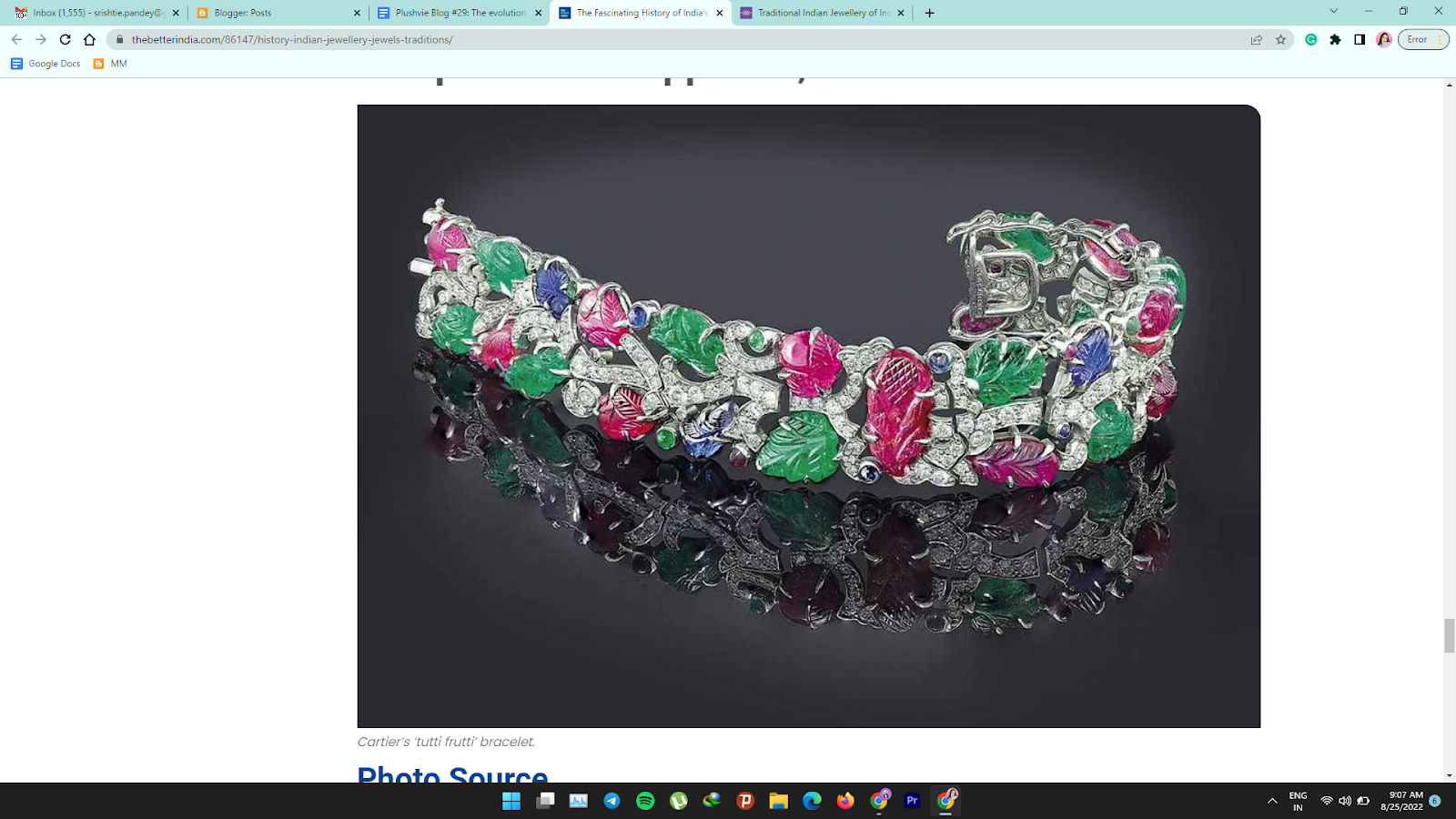The width and height of the screenshot is (1456, 819).
Task: Open Adobe Premiere Pro from the taskbar
Action: [912, 801]
